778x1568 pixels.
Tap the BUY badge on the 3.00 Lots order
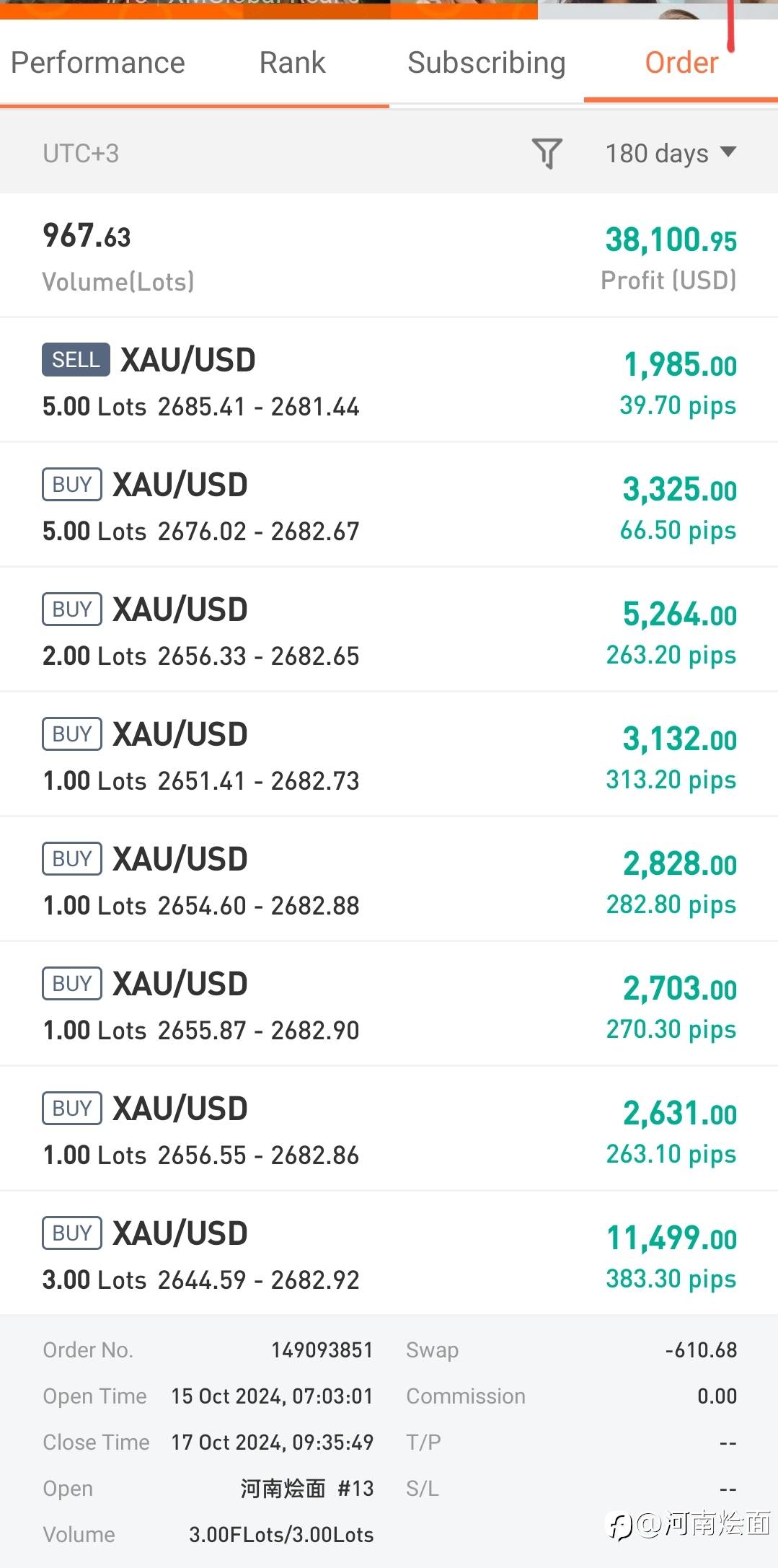tap(72, 1233)
